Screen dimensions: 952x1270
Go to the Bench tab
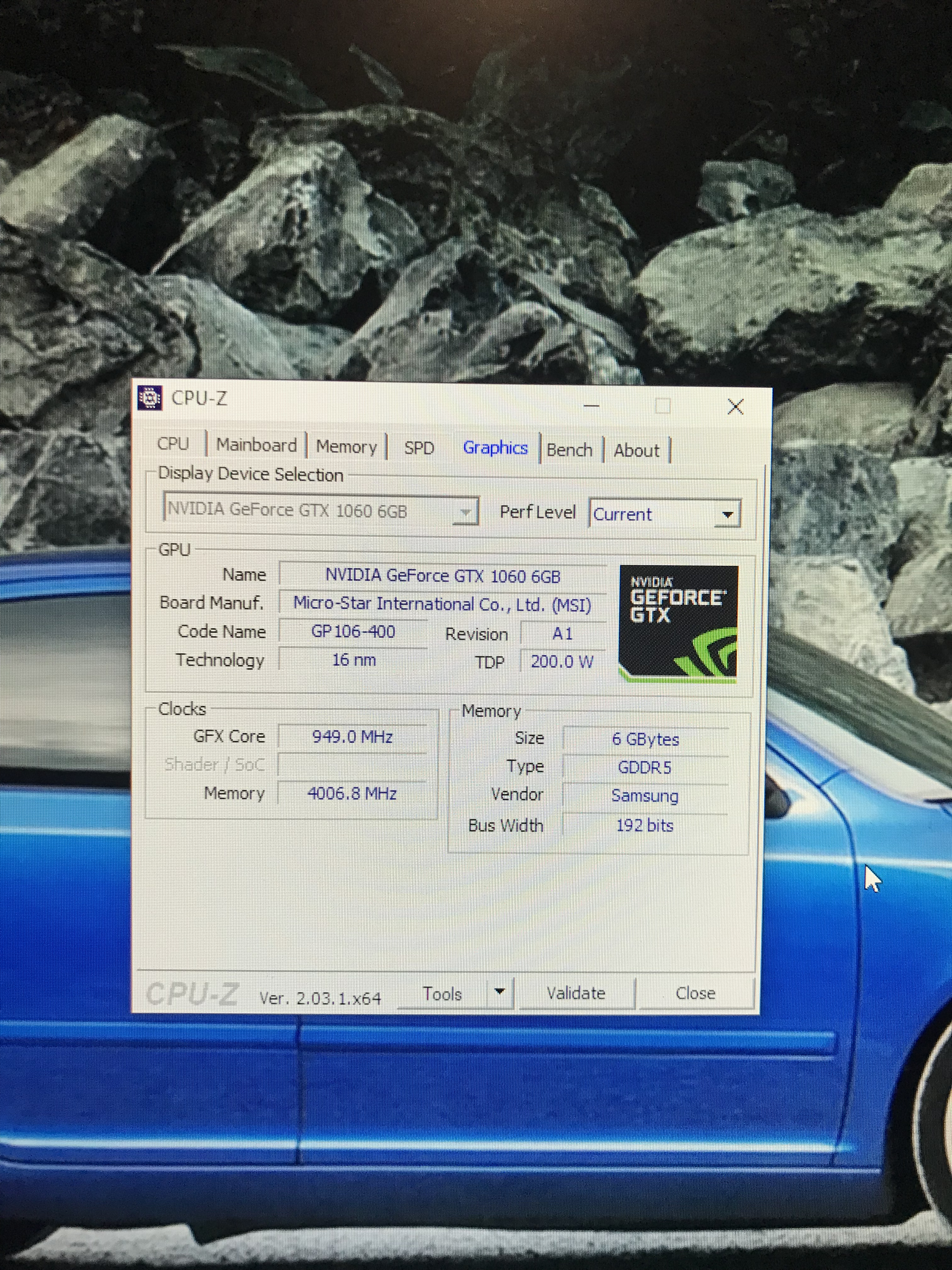pyautogui.click(x=569, y=449)
